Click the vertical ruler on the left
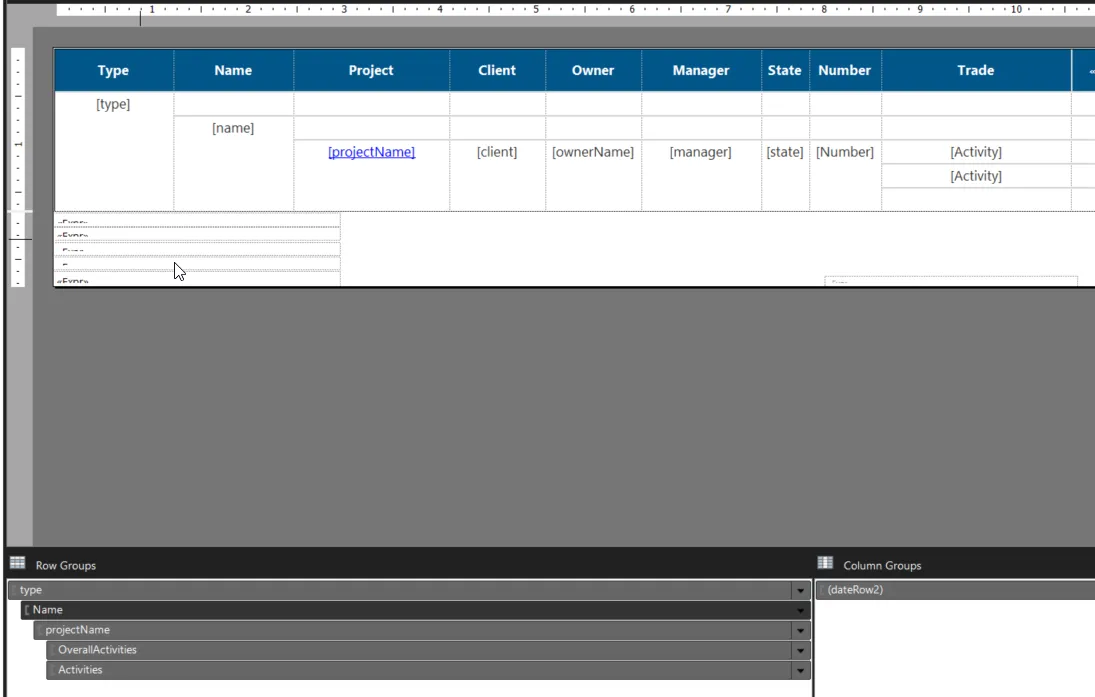Viewport: 1095px width, 697px height. [x=18, y=168]
